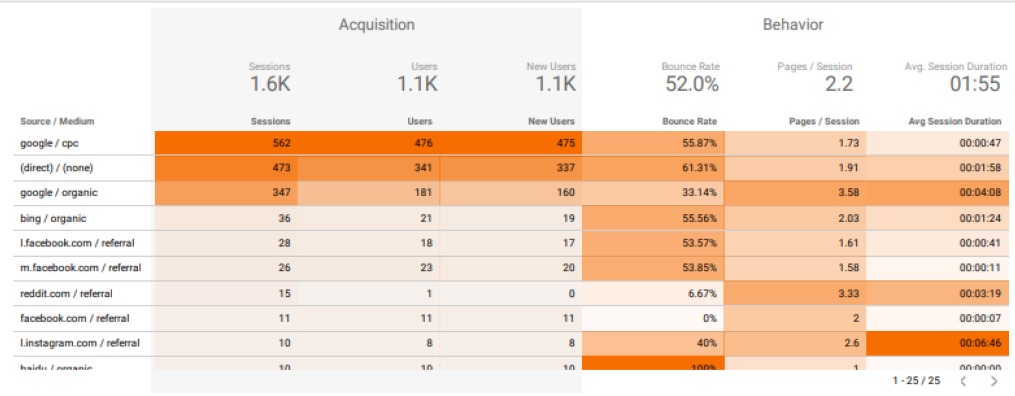Sort table by New Users column header
Image resolution: width=1015 pixels, height=396 pixels.
click(551, 121)
